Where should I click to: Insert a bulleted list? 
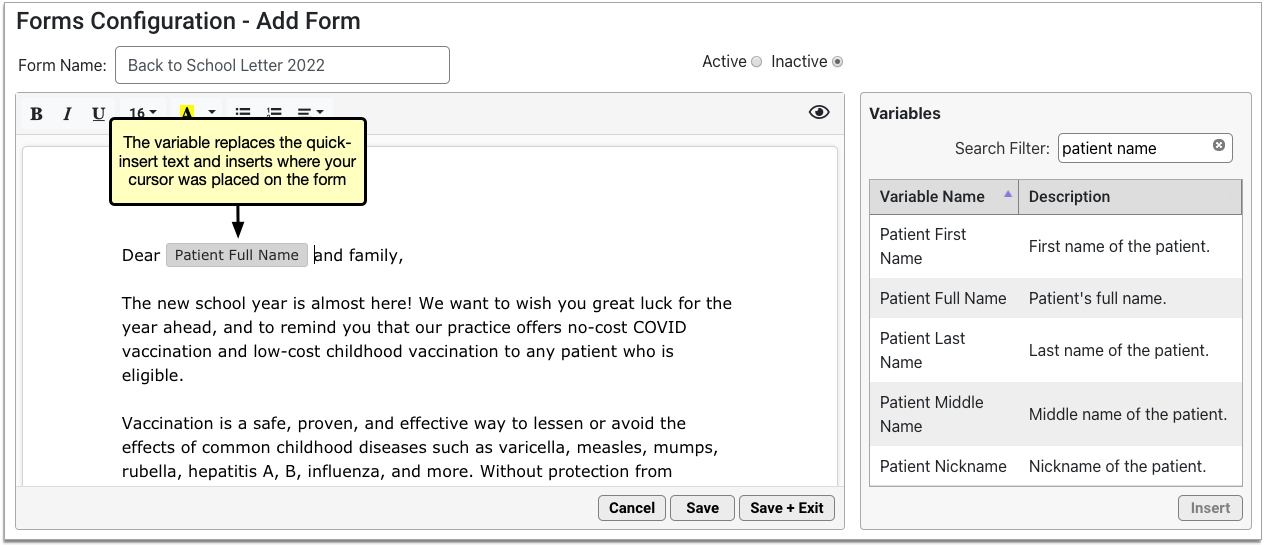243,113
